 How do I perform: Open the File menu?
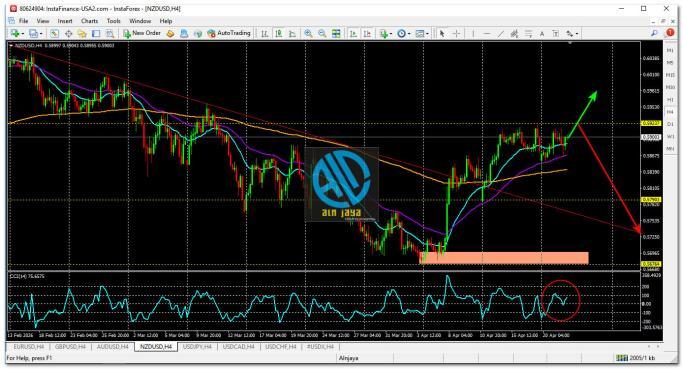24,21
